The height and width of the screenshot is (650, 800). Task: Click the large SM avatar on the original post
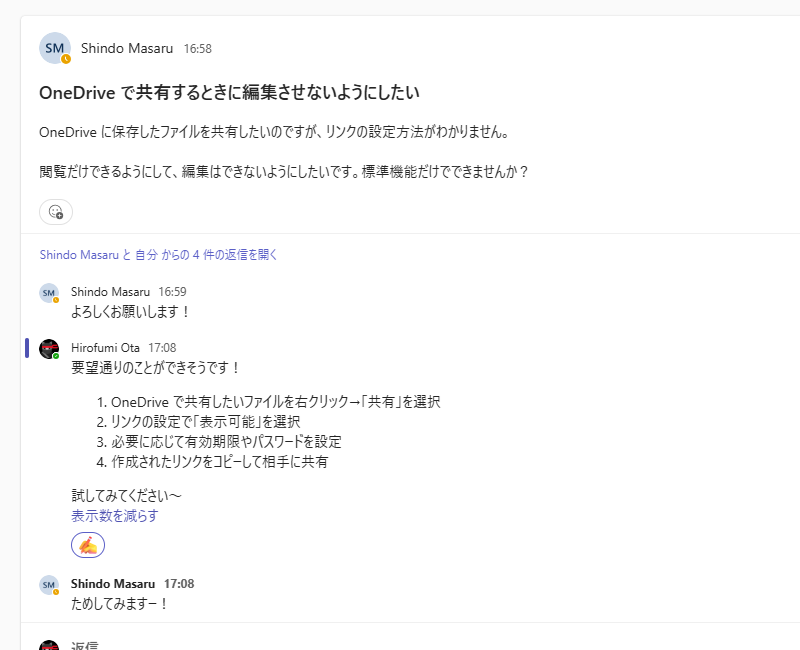[55, 48]
